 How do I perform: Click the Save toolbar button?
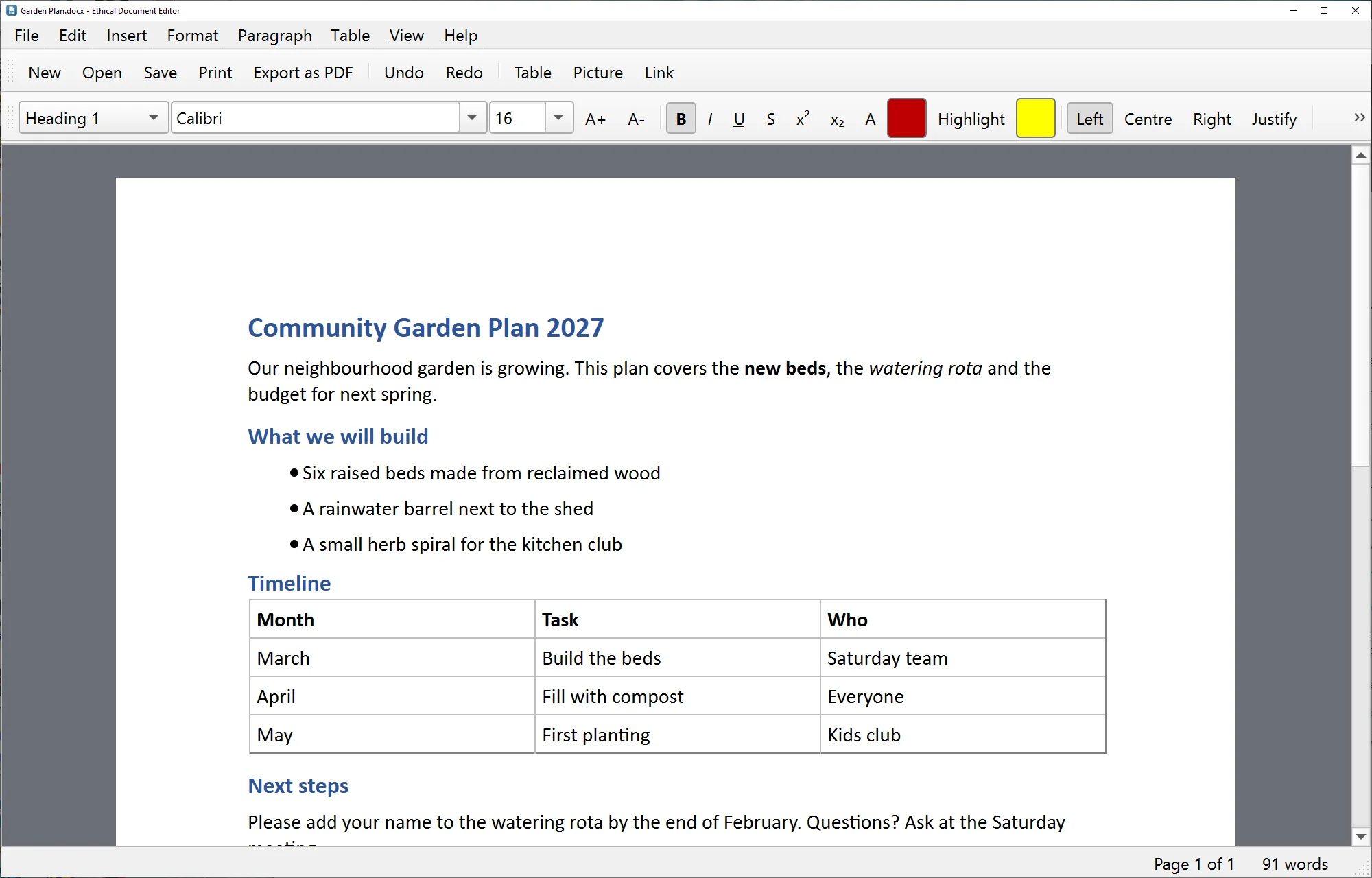point(160,73)
